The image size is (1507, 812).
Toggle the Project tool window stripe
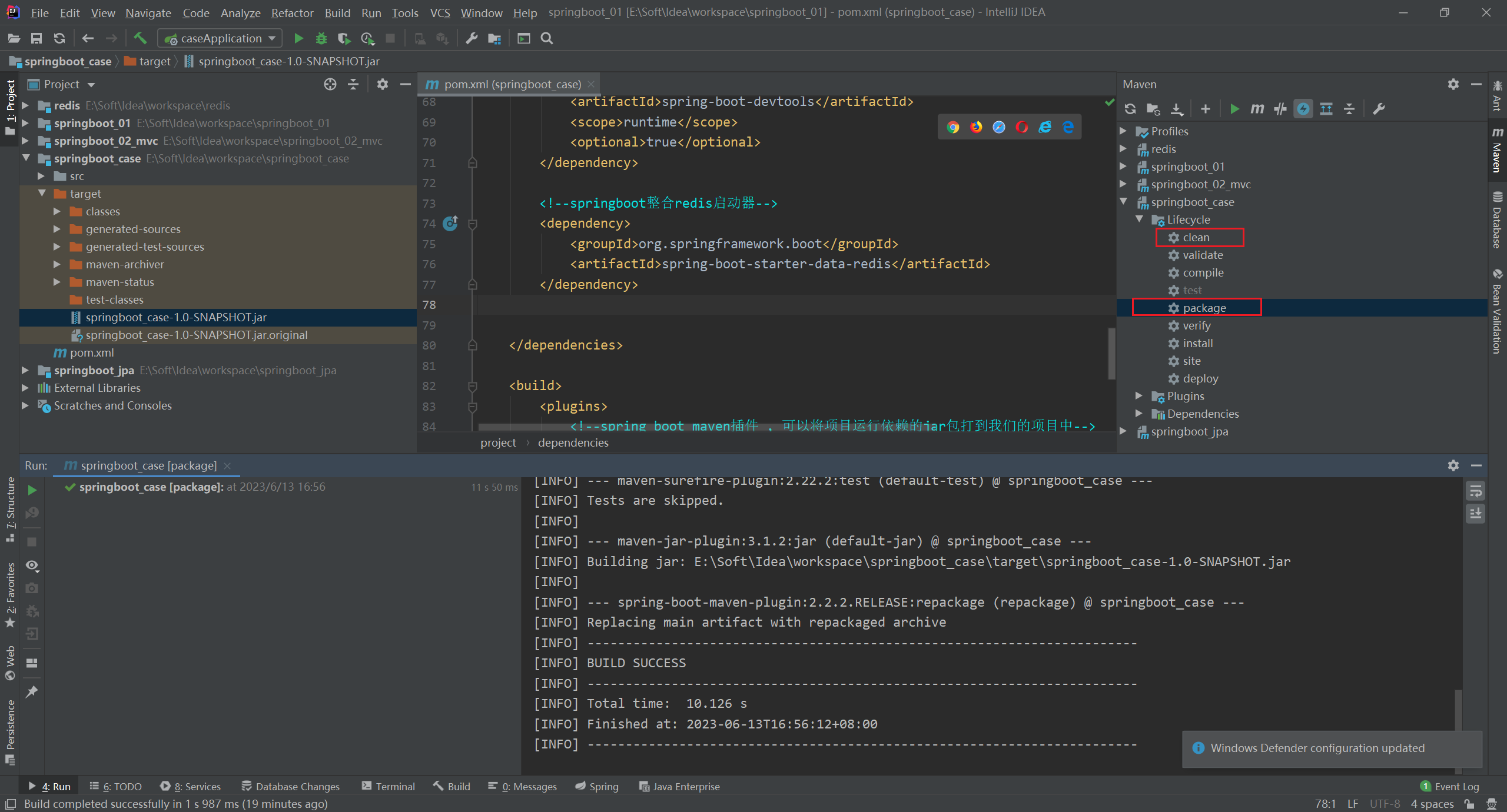pos(10,108)
